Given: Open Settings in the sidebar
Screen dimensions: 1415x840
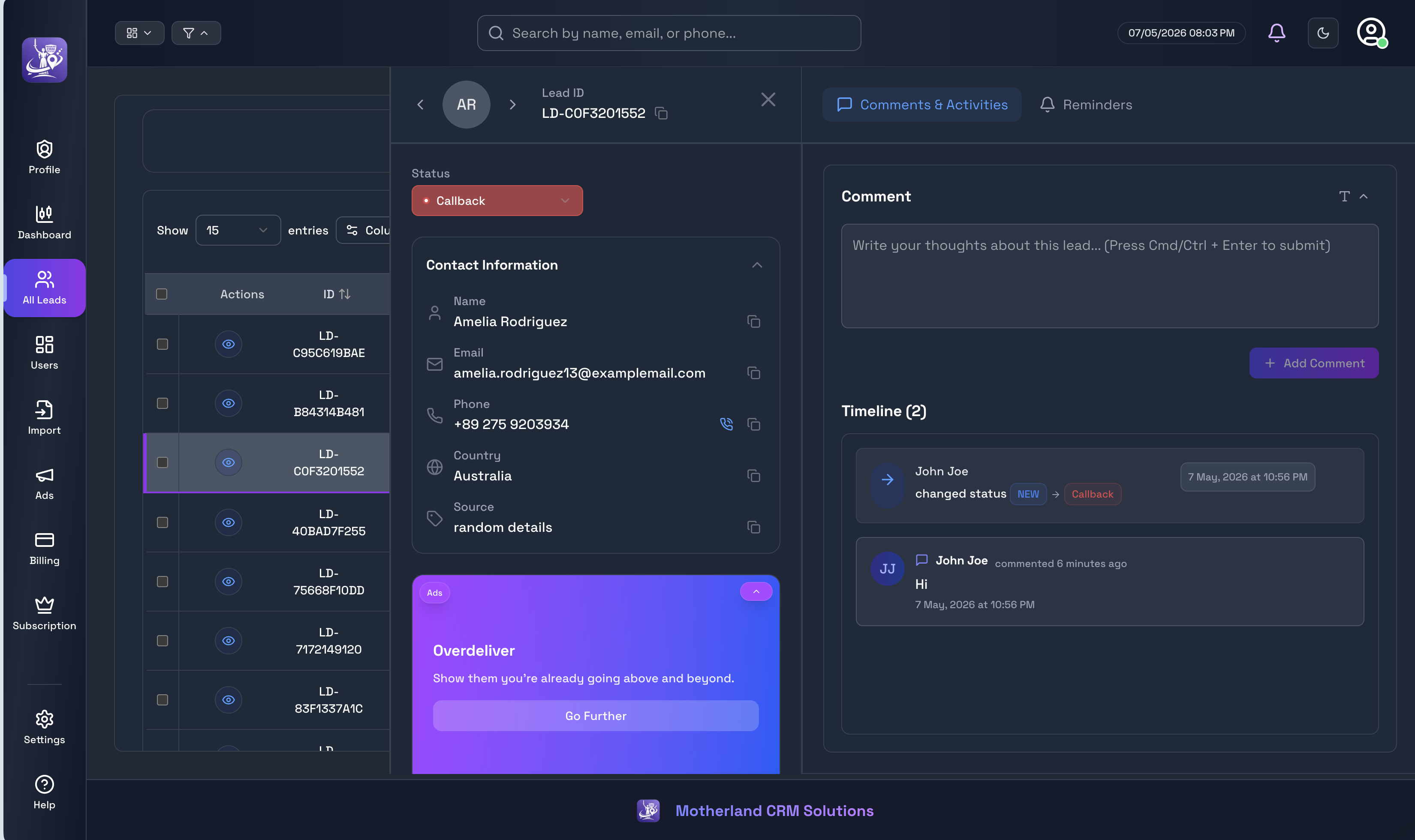Looking at the screenshot, I should coord(44,727).
